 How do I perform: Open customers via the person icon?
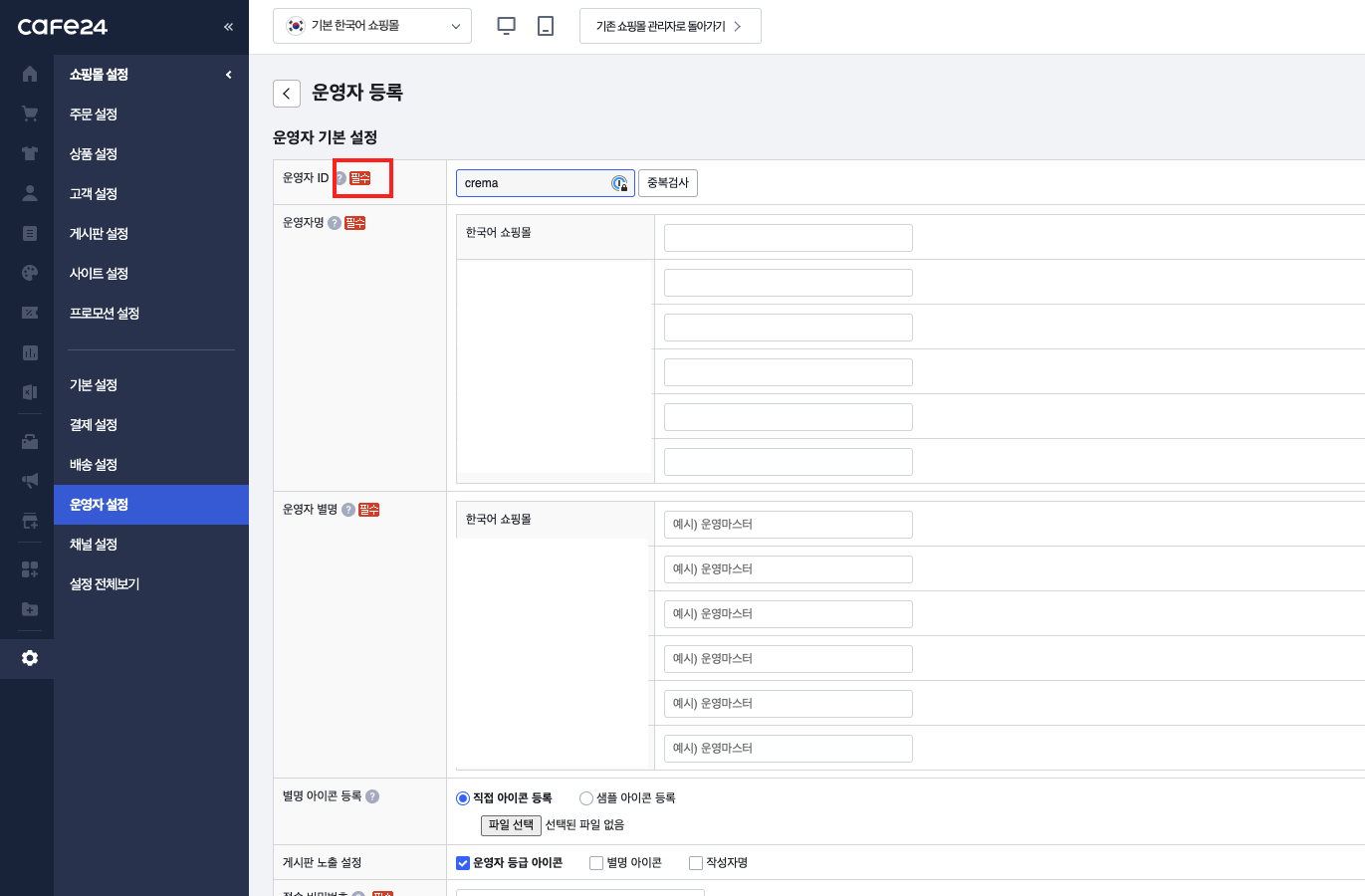pyautogui.click(x=29, y=193)
